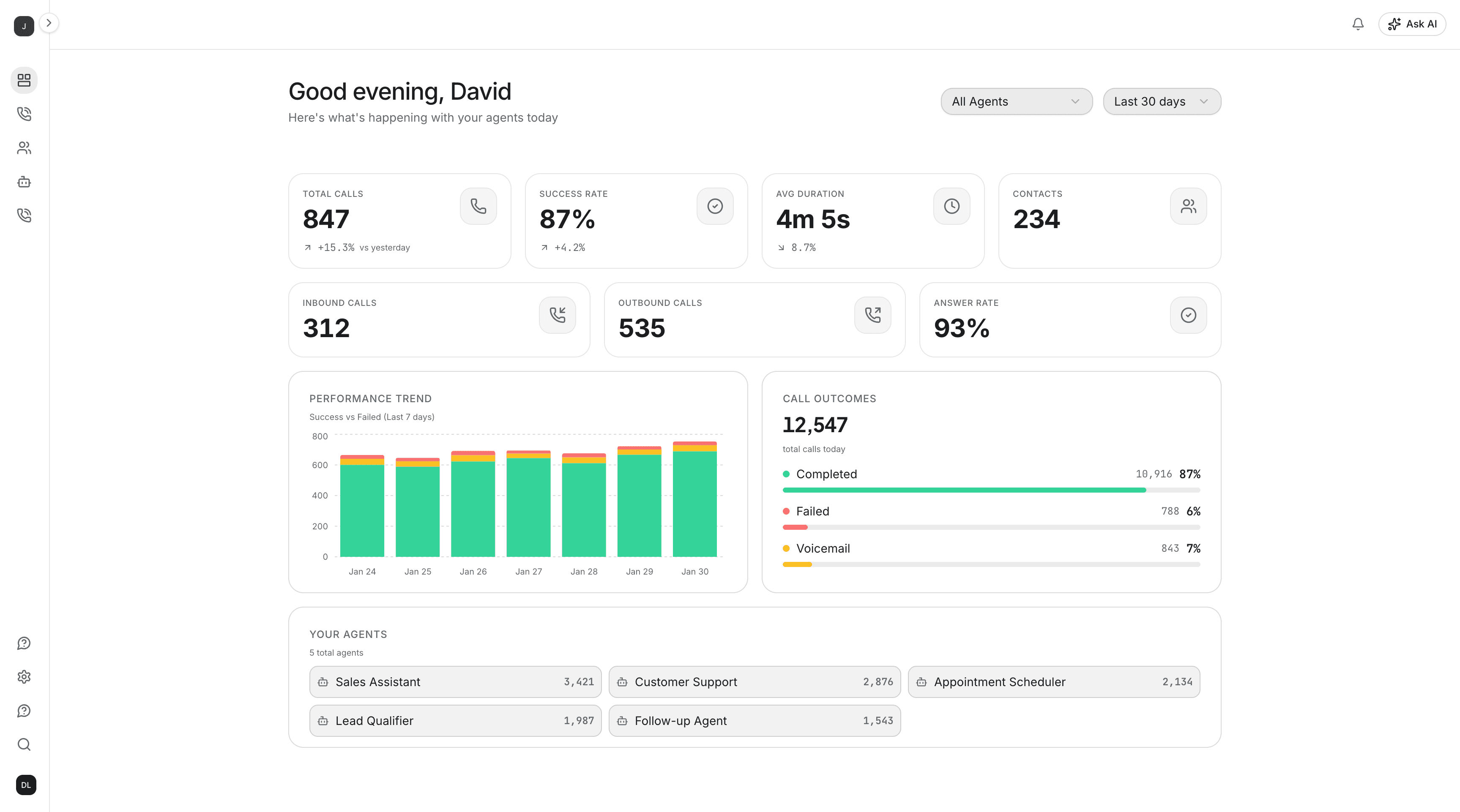Open the Last 30 days date range dropdown
This screenshot has height=812, width=1460.
1161,101
